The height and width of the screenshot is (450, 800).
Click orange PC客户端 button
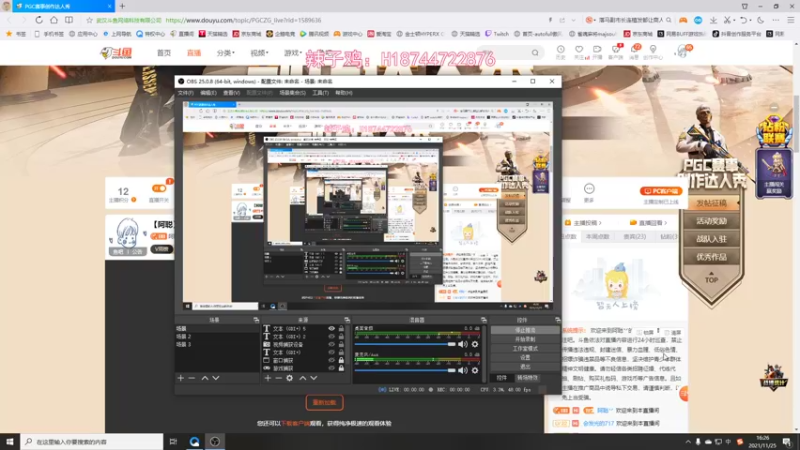coord(661,191)
